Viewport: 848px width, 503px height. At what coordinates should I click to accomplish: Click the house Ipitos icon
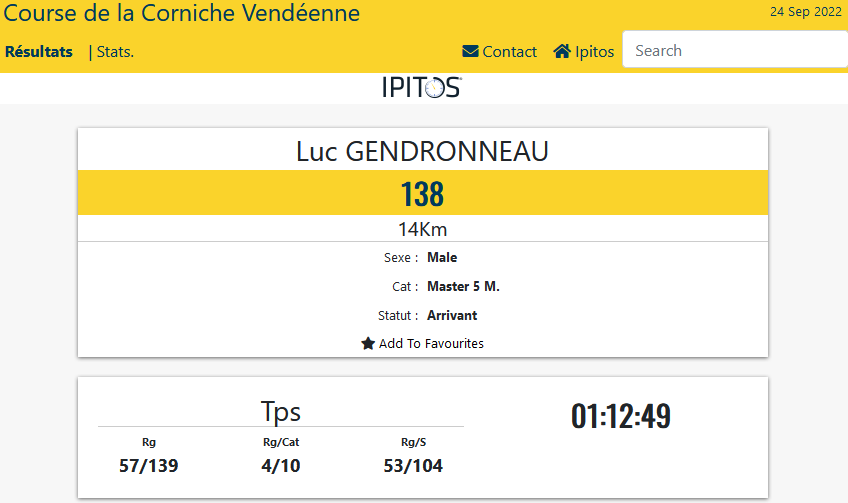(x=562, y=51)
